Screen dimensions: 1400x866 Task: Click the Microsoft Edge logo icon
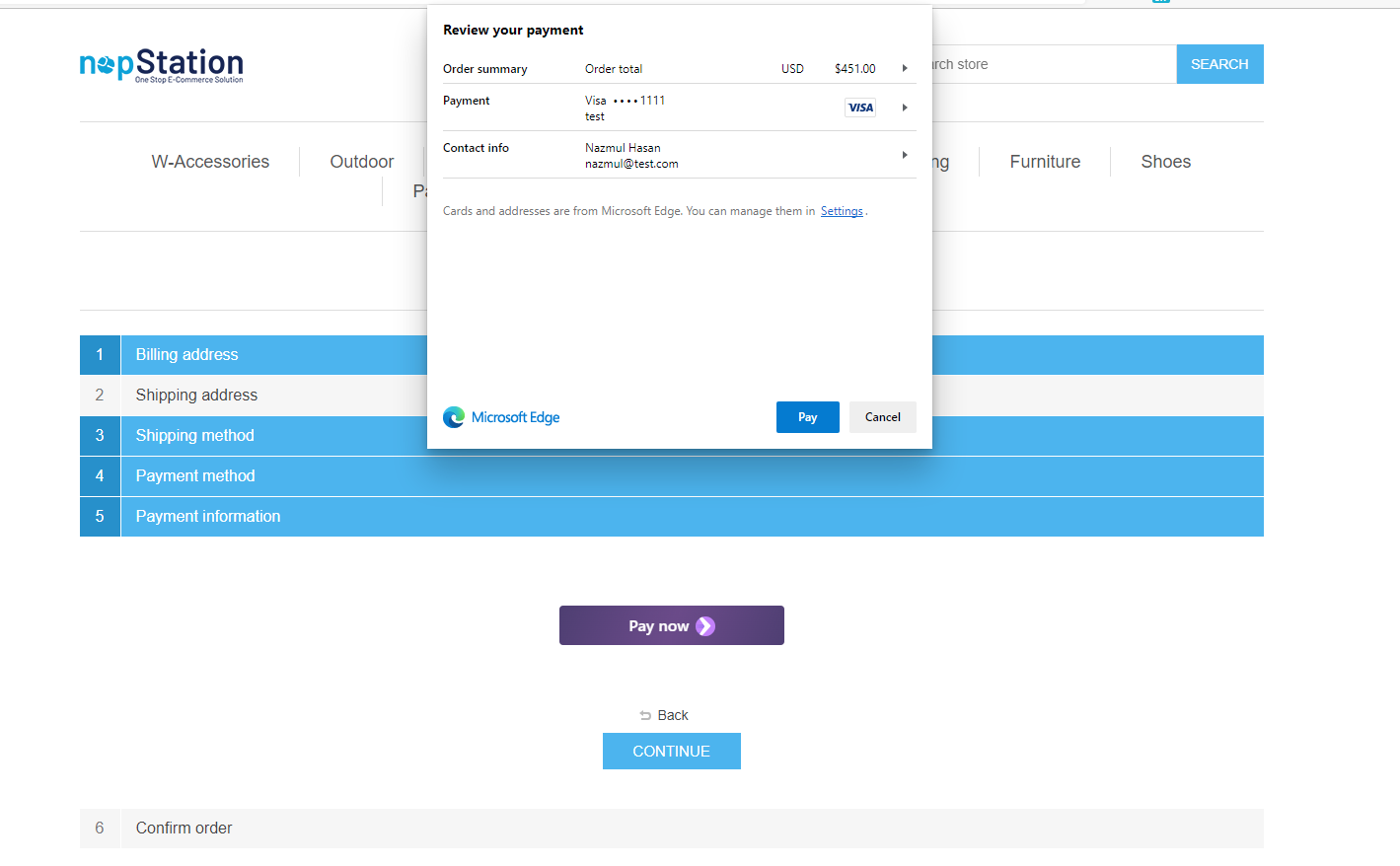454,417
